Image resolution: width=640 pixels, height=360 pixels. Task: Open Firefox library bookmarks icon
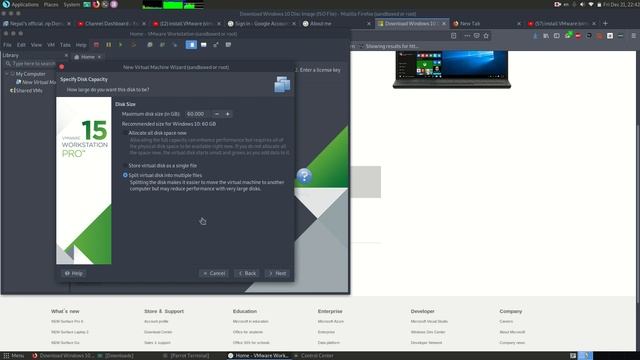[x=546, y=36]
